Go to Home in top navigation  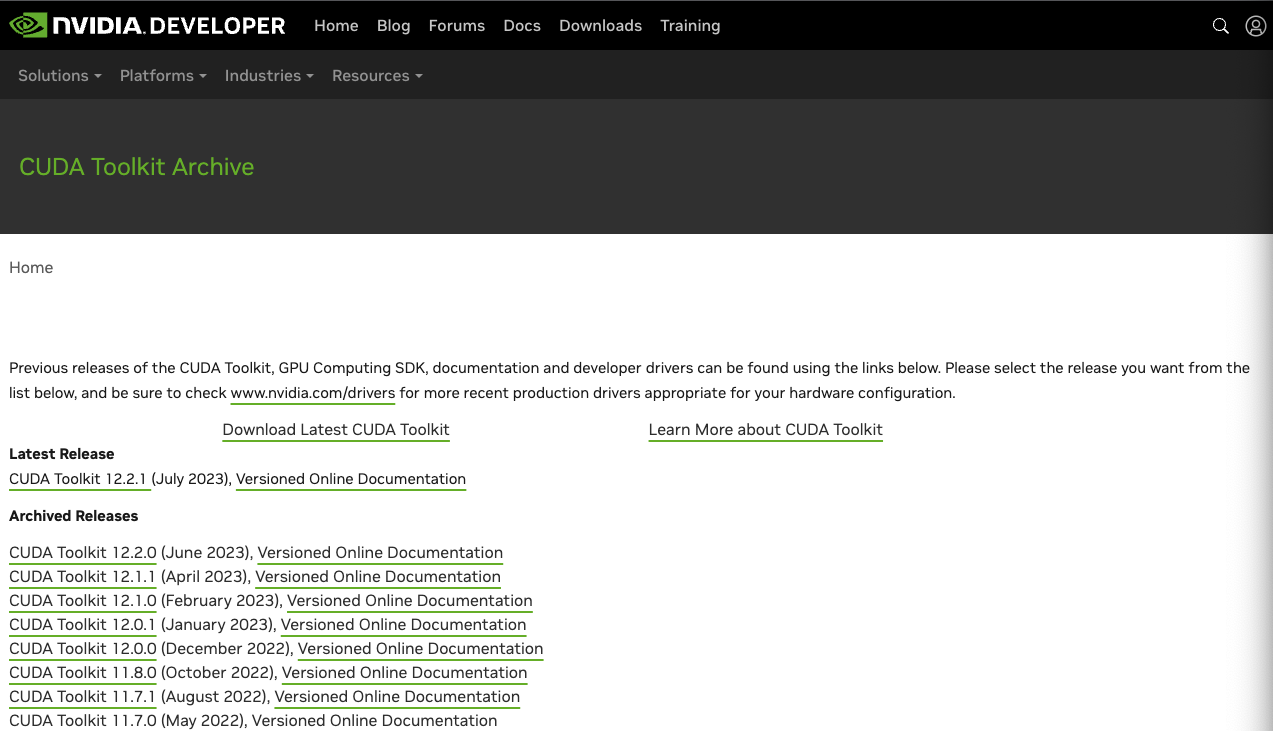336,26
